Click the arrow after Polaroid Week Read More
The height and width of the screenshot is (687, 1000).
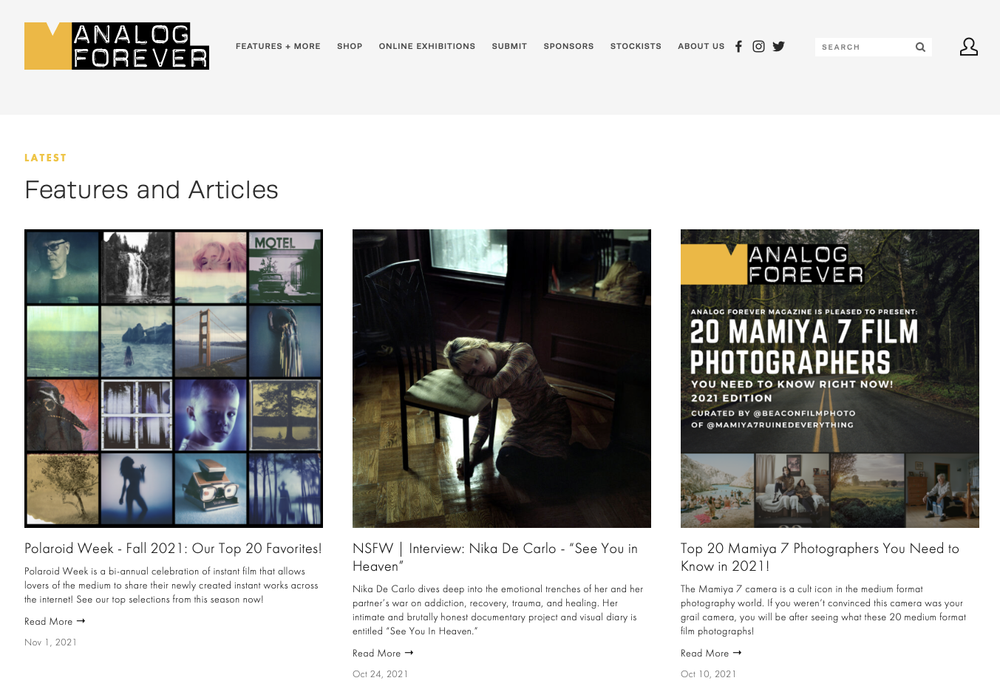pyautogui.click(x=81, y=621)
